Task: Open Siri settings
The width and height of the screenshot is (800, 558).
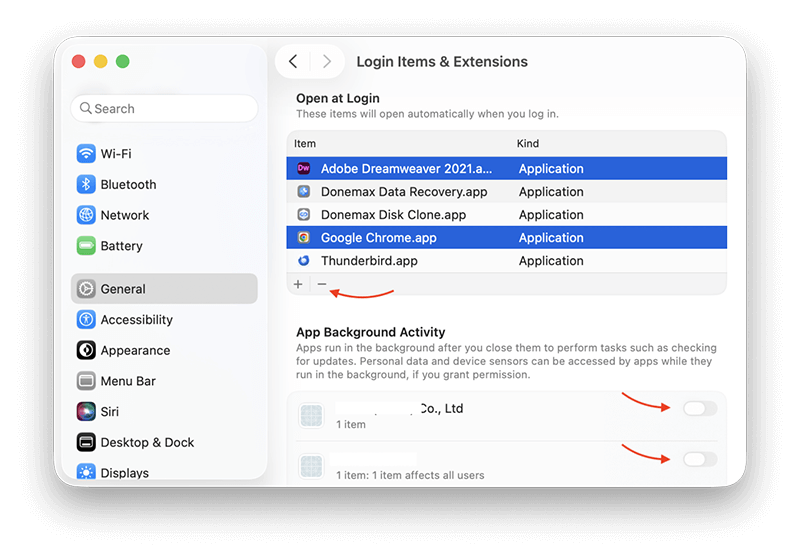Action: pyautogui.click(x=164, y=411)
